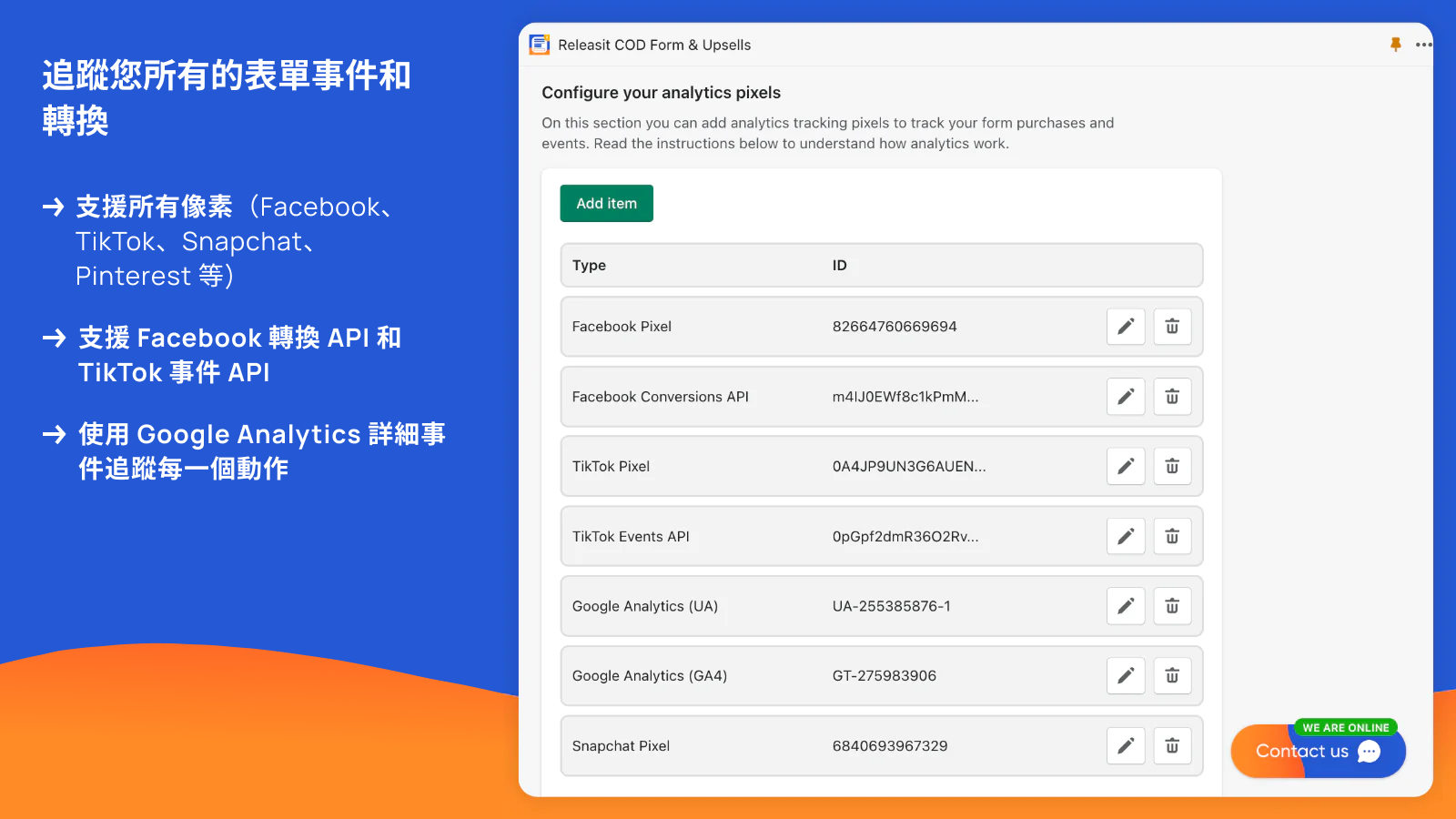This screenshot has width=1456, height=819.
Task: Edit the TikTok Events API entry
Action: point(1126,536)
